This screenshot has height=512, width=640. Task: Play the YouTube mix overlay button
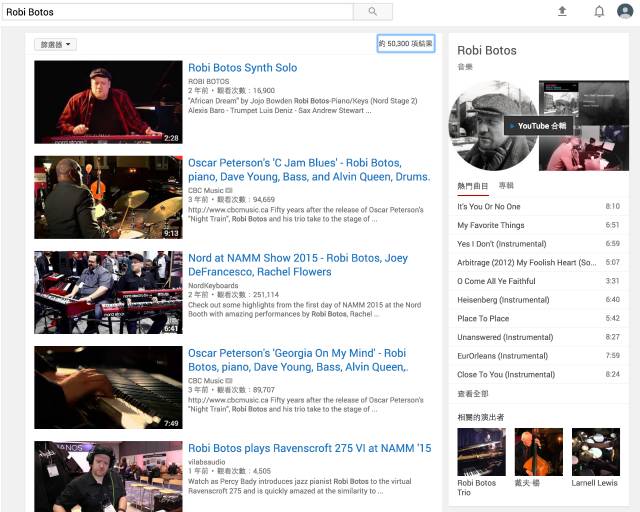538,126
